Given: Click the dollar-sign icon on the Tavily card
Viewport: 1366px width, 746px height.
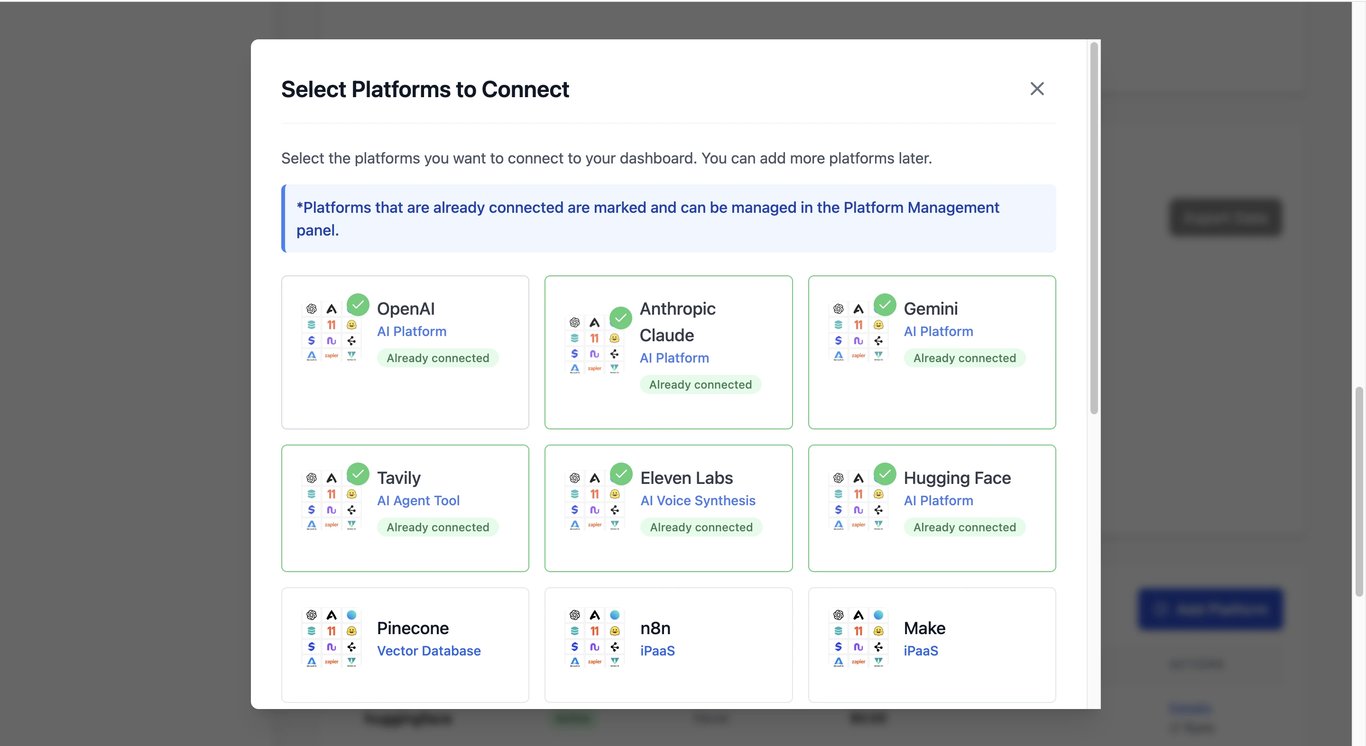Looking at the screenshot, I should (311, 510).
